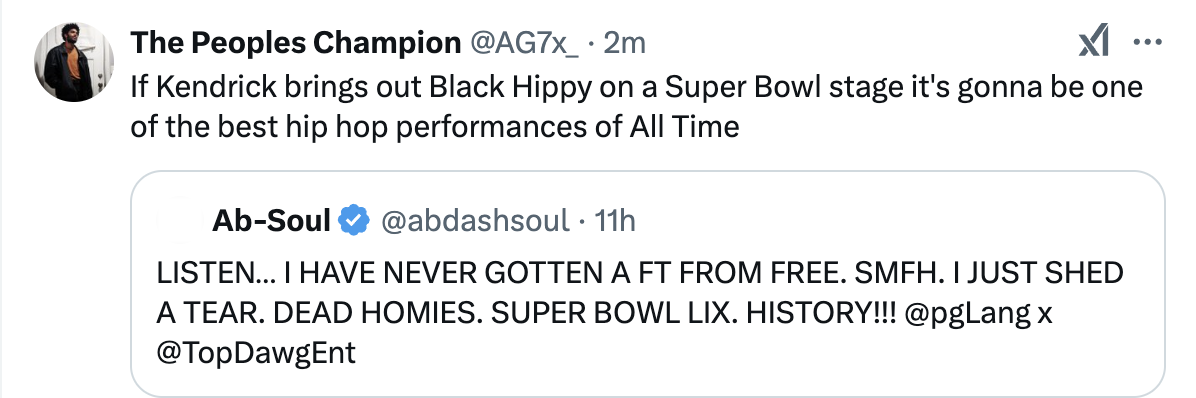This screenshot has height=398, width=1196.
Task: Click the Ab-Soul display name
Action: pyautogui.click(x=271, y=221)
